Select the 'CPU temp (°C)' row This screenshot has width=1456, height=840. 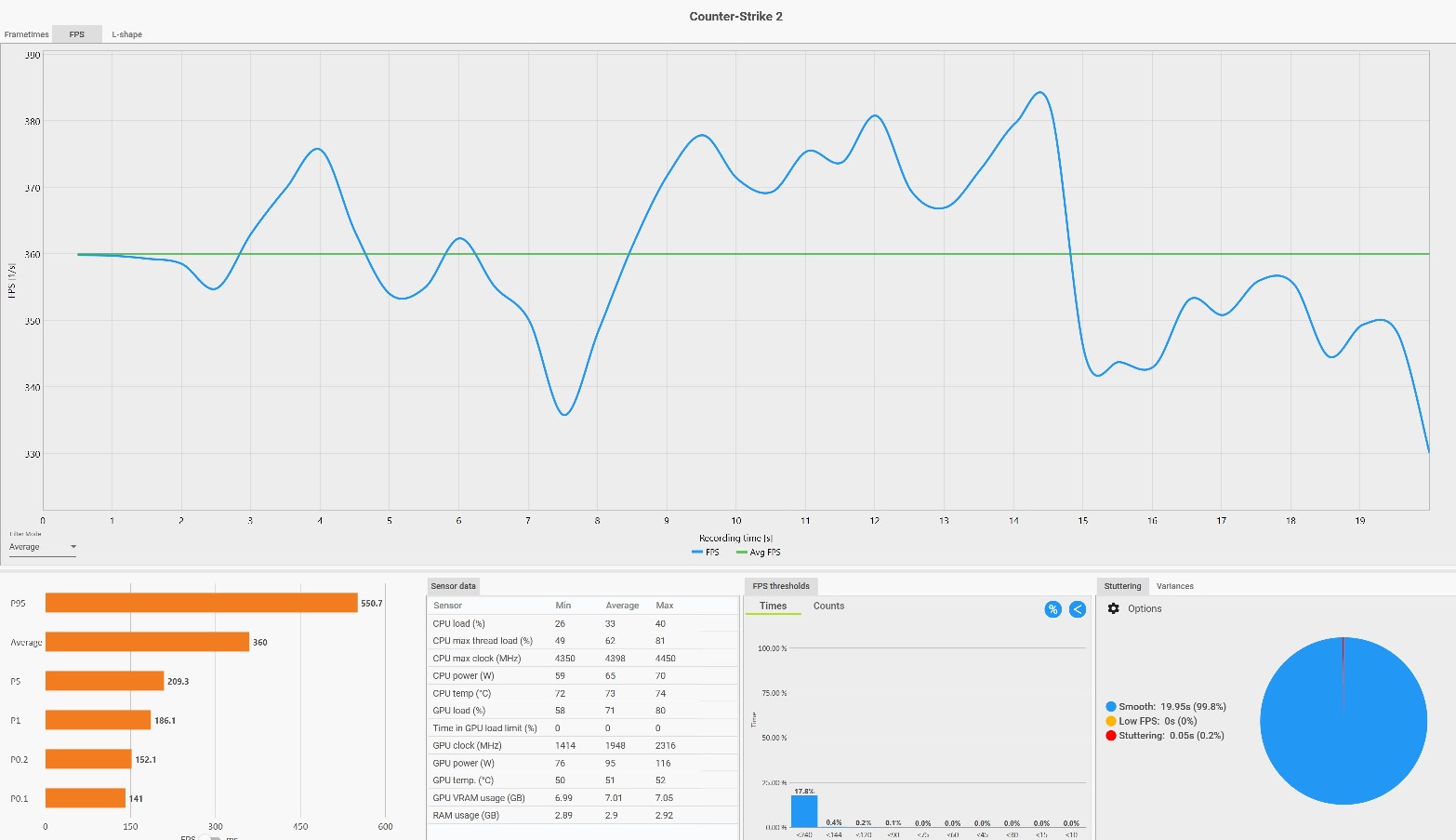click(x=583, y=694)
